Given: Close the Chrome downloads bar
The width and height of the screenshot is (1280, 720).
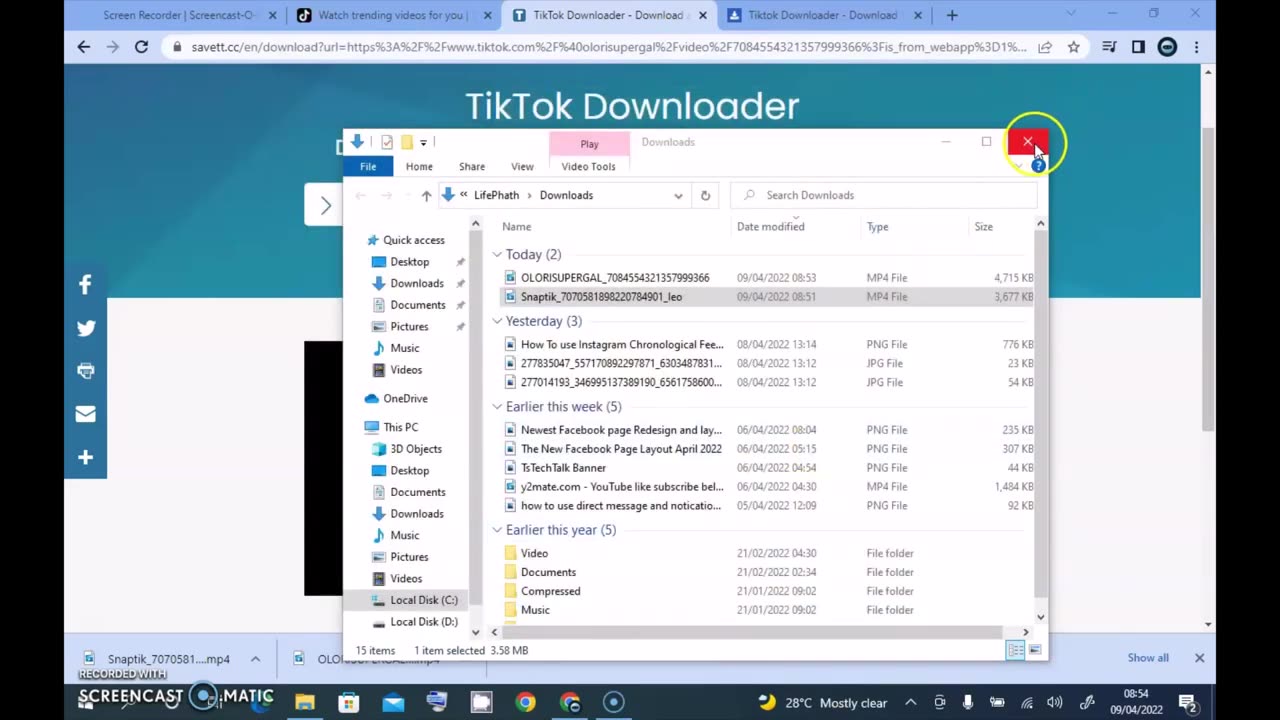Looking at the screenshot, I should [x=1199, y=658].
